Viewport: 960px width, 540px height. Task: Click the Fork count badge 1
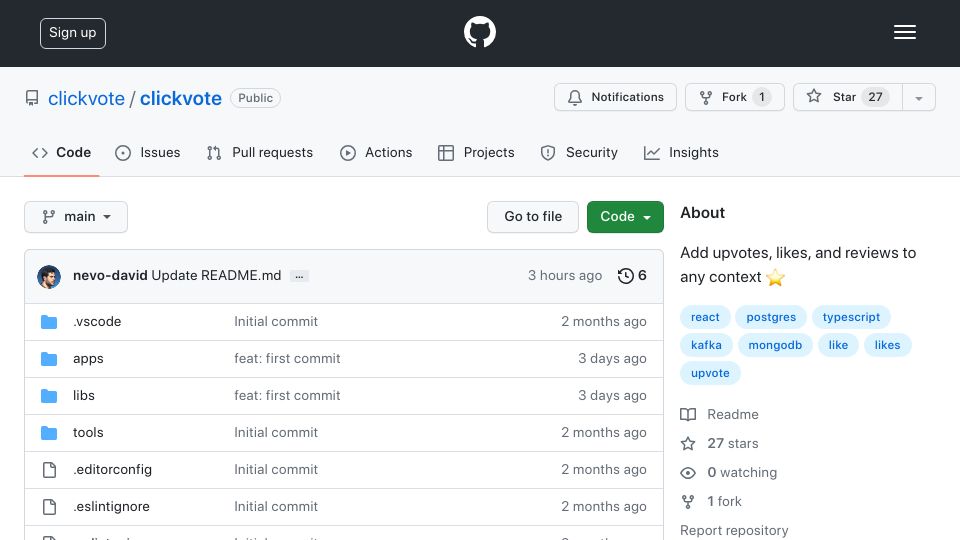click(x=762, y=97)
